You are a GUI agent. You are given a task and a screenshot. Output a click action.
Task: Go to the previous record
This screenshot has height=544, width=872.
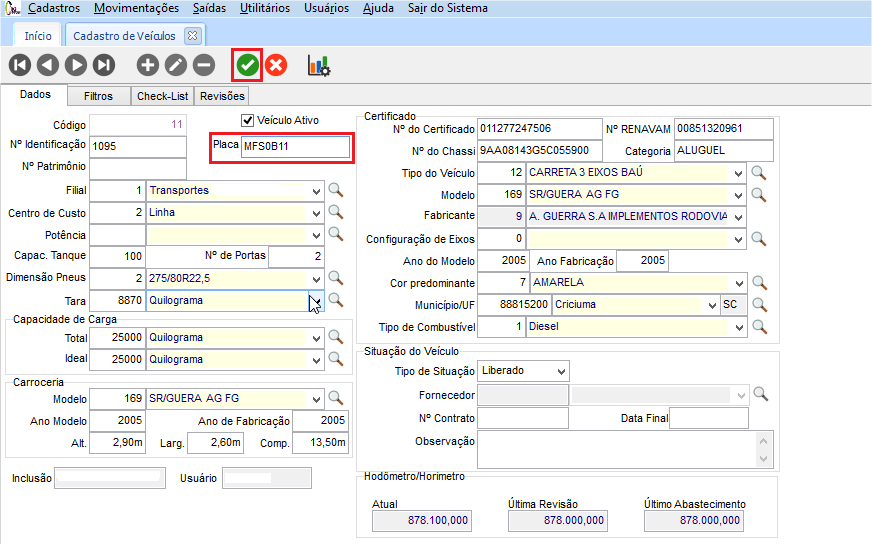(x=47, y=66)
